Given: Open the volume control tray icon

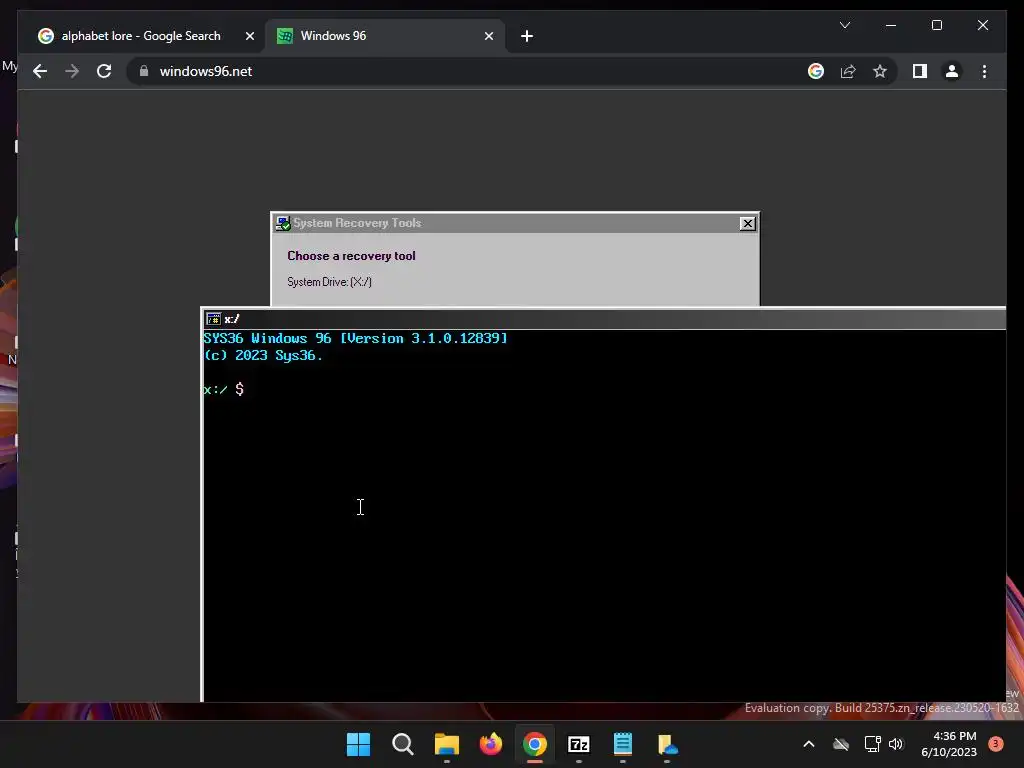Looking at the screenshot, I should coord(896,744).
